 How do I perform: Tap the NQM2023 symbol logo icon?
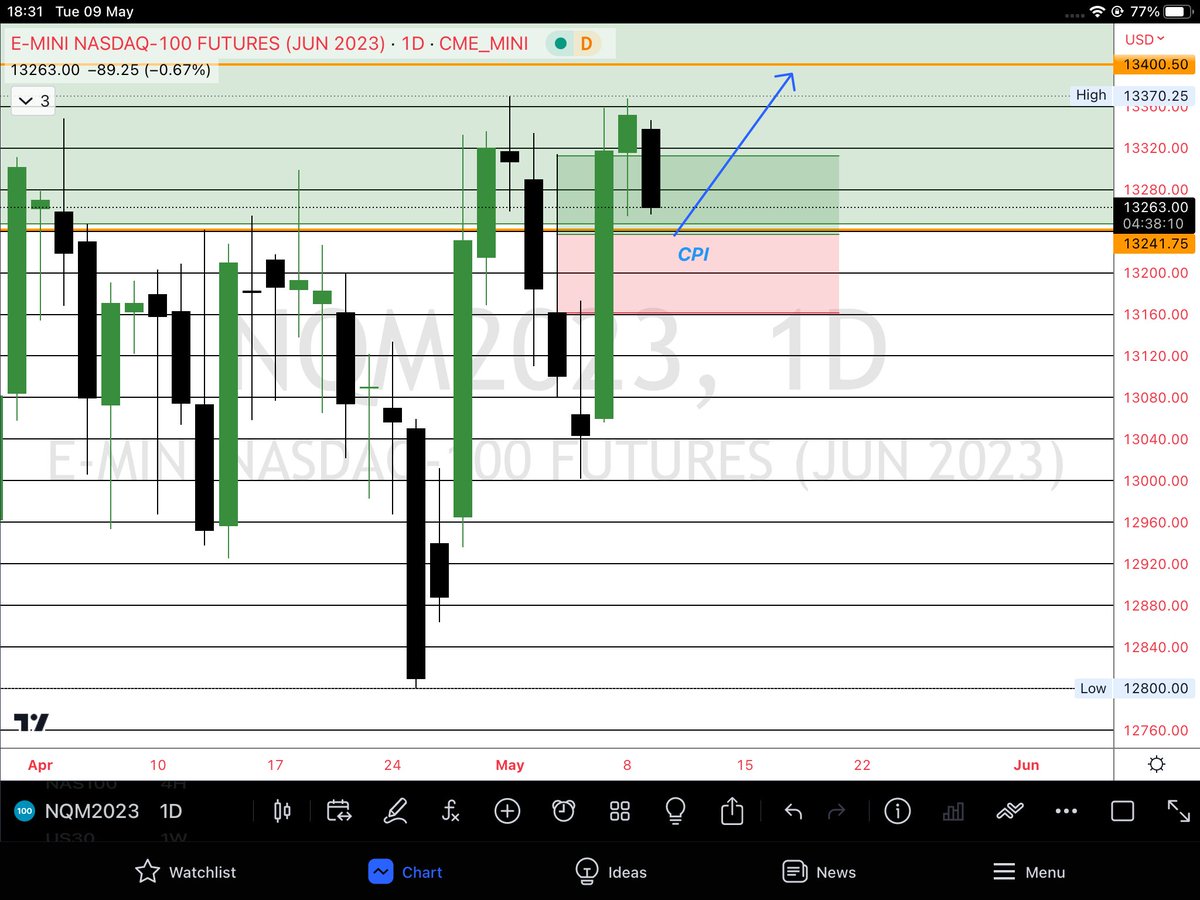click(x=24, y=811)
